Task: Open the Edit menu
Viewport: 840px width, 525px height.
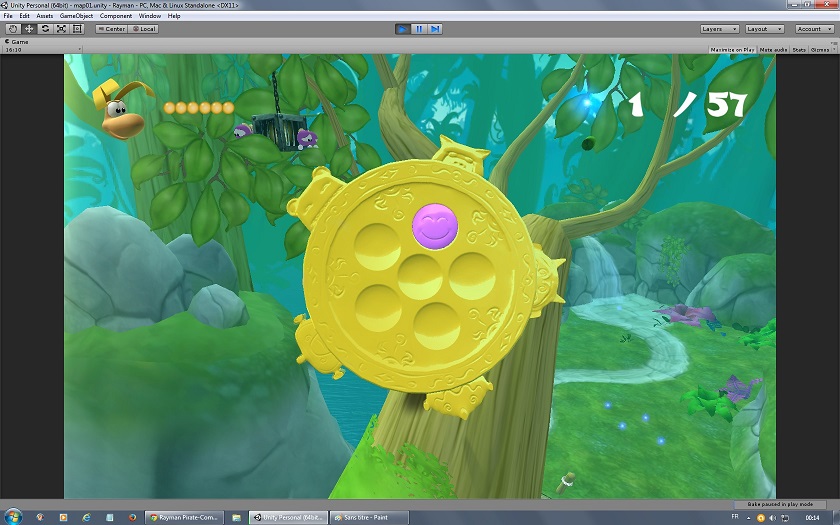Action: point(25,16)
